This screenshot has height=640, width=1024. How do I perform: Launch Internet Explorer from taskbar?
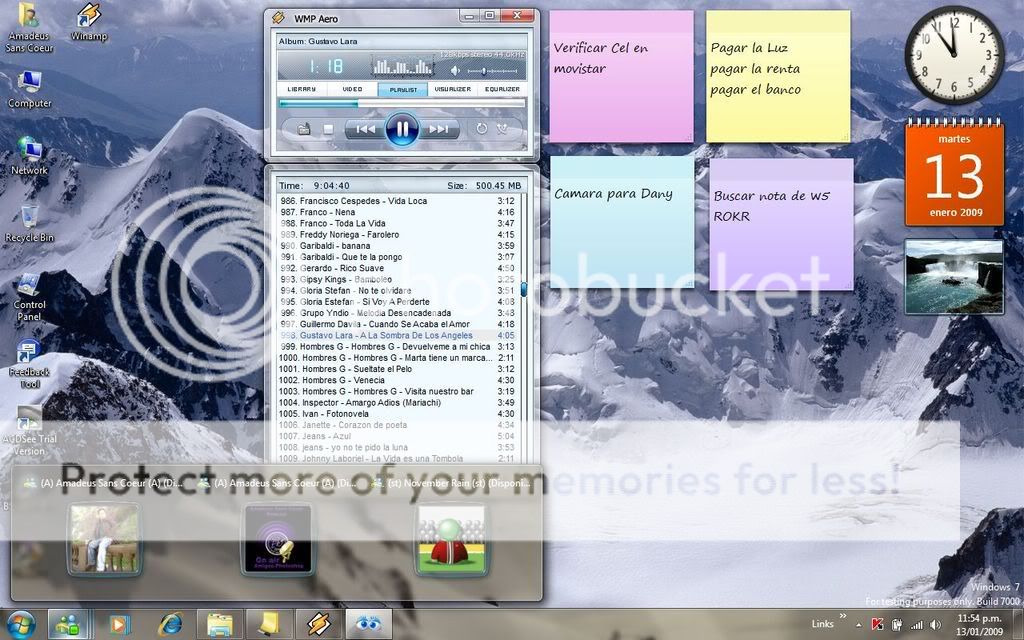[x=170, y=625]
